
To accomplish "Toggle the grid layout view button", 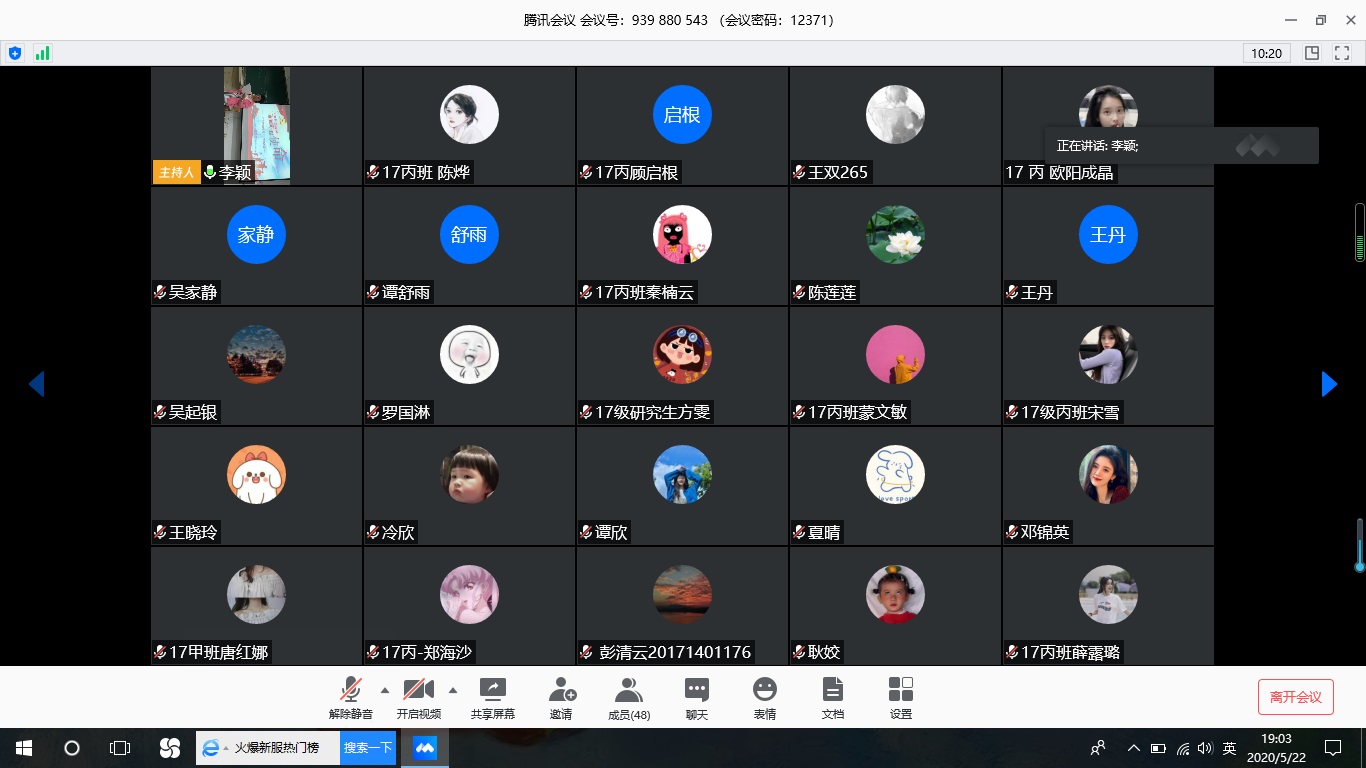I will (x=1312, y=53).
